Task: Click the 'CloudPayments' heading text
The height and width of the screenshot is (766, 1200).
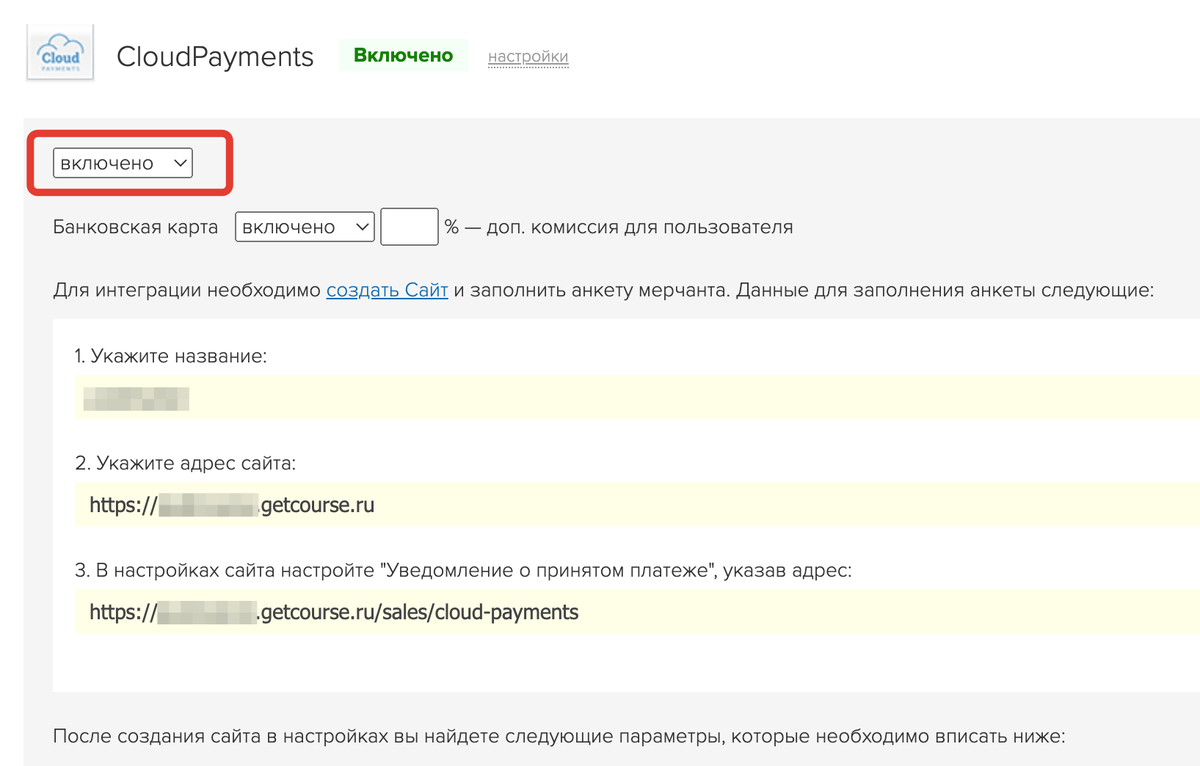Action: pos(215,56)
